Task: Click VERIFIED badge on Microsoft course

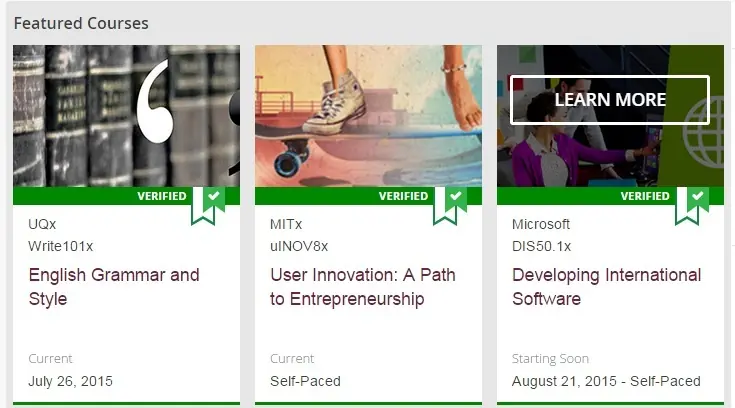Action: [x=645, y=196]
